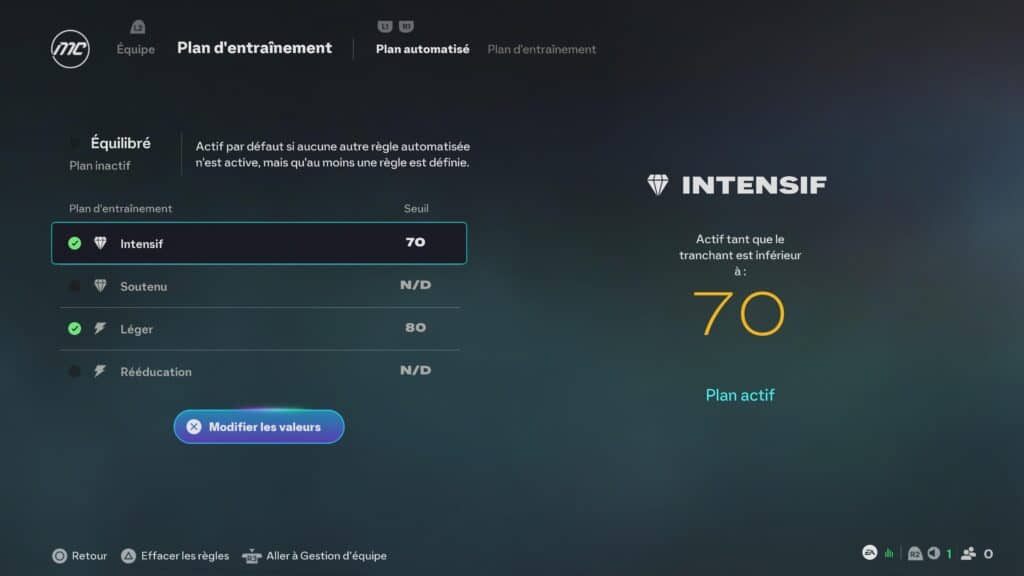Enable the Soutenu plan status indicator

75,286
